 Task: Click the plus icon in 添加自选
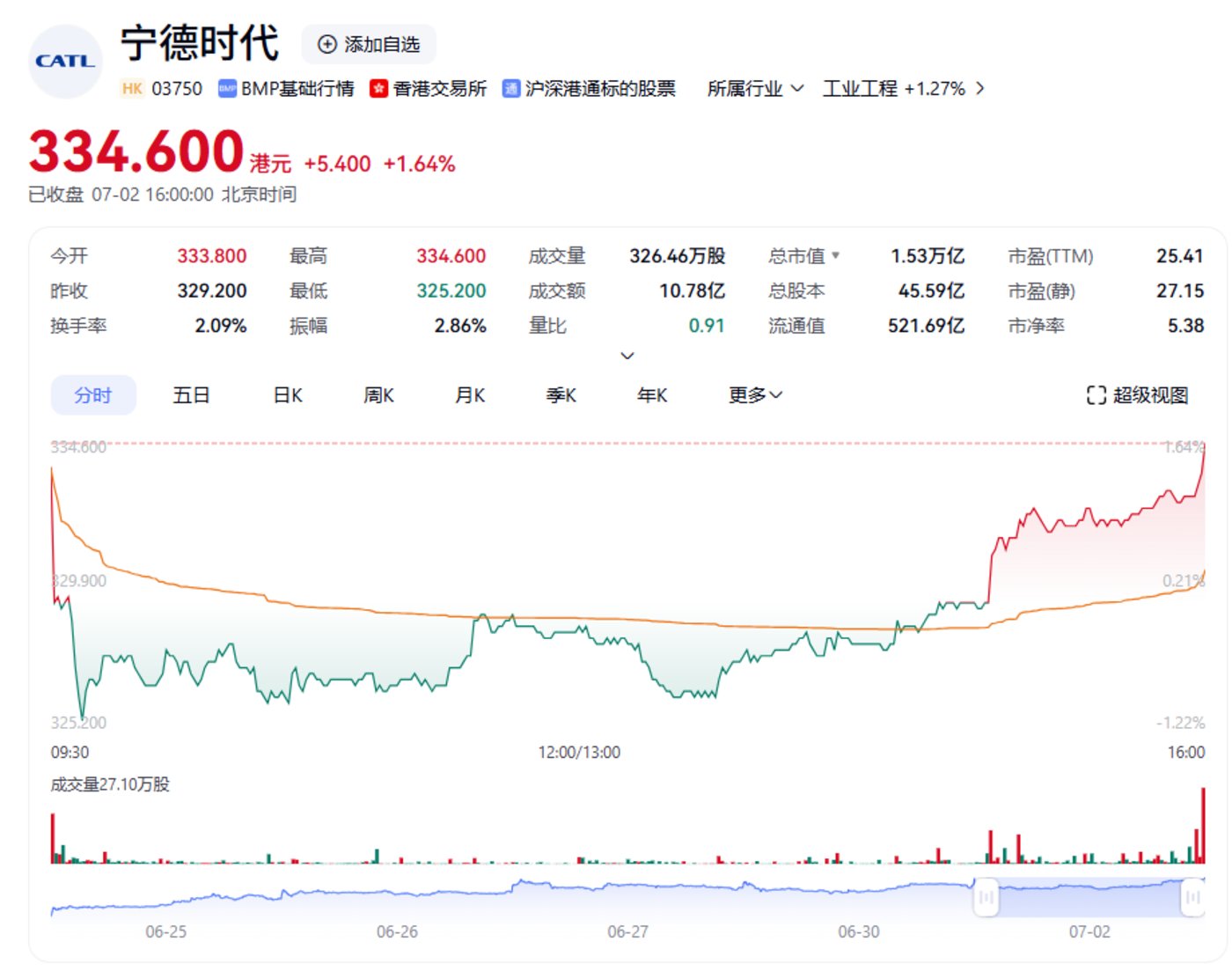pyautogui.click(x=326, y=44)
